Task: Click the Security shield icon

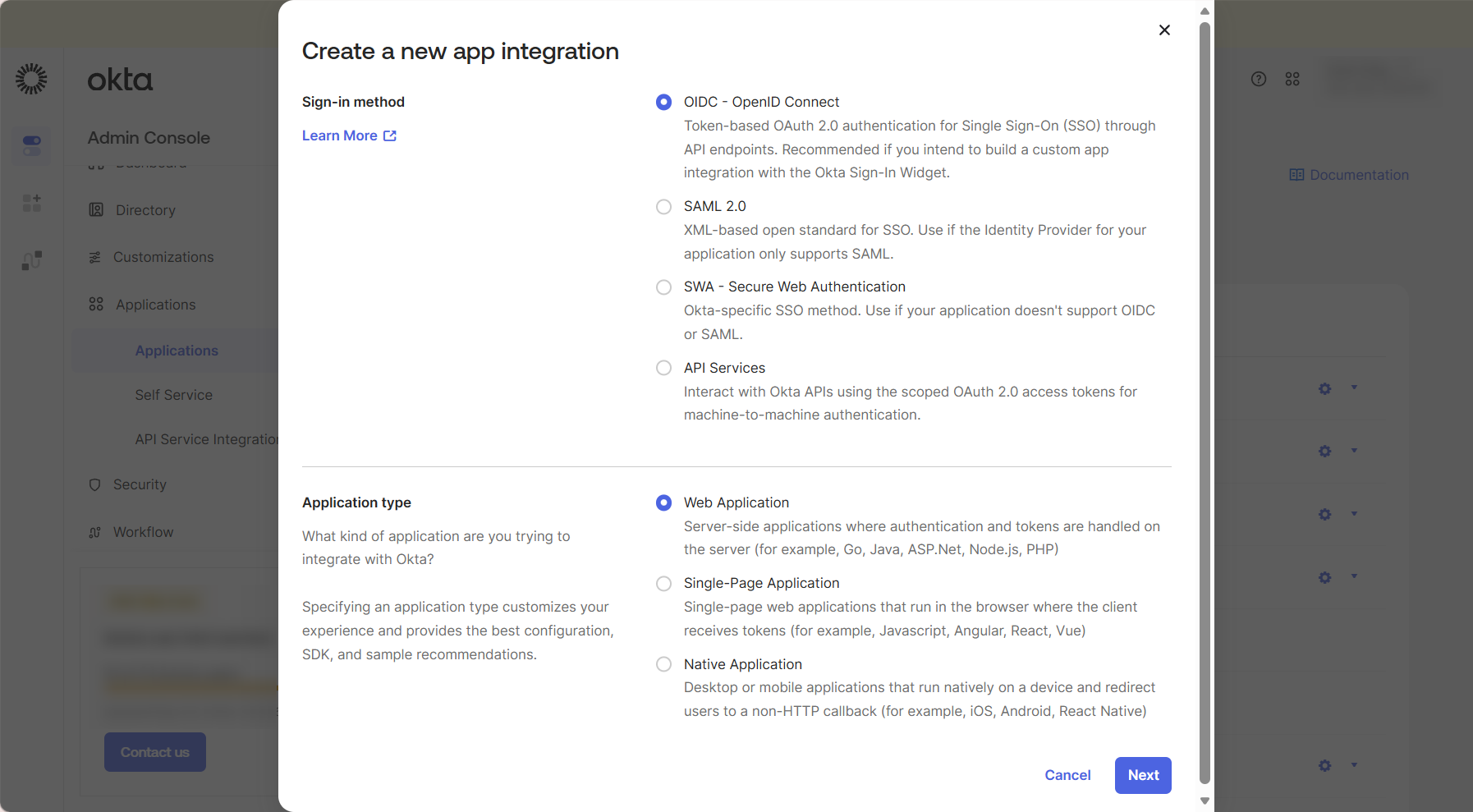Action: (94, 484)
